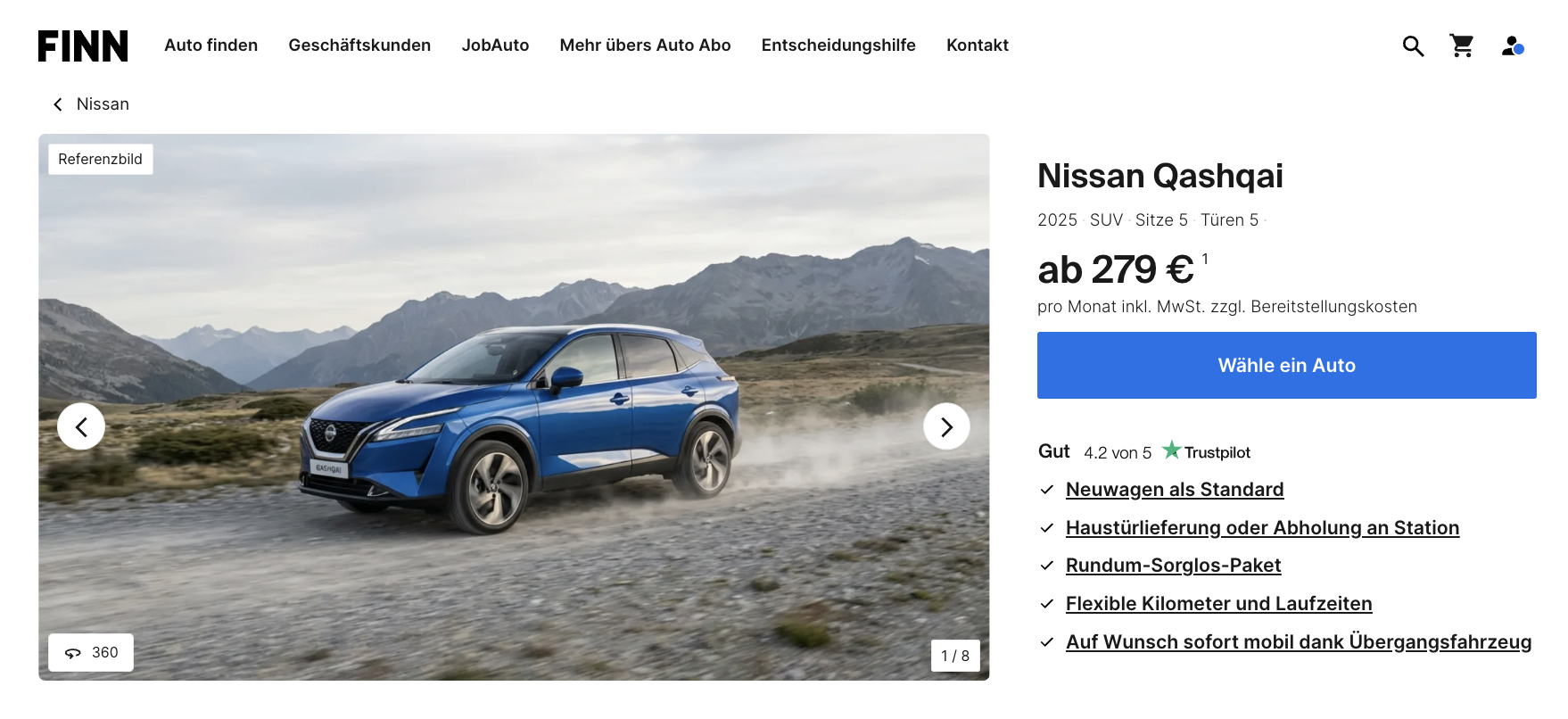1568x719 pixels.
Task: Open Flexible Kilometer und Laufzeiten link
Action: (x=1218, y=604)
